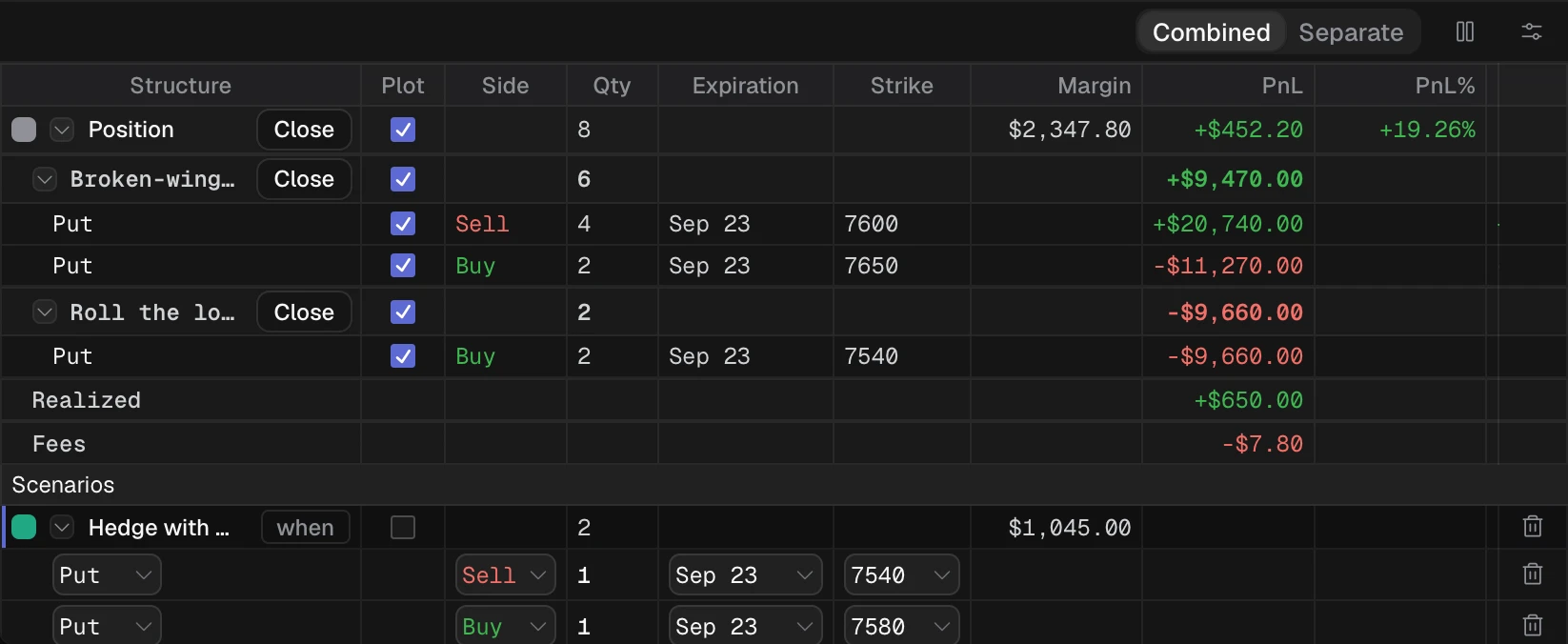Open option type dropdown for Sell leg
This screenshot has width=1568, height=644.
coord(107,575)
